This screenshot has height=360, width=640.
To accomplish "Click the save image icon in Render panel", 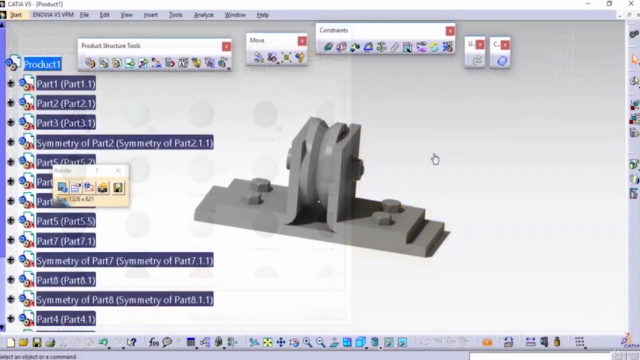I will click(118, 187).
